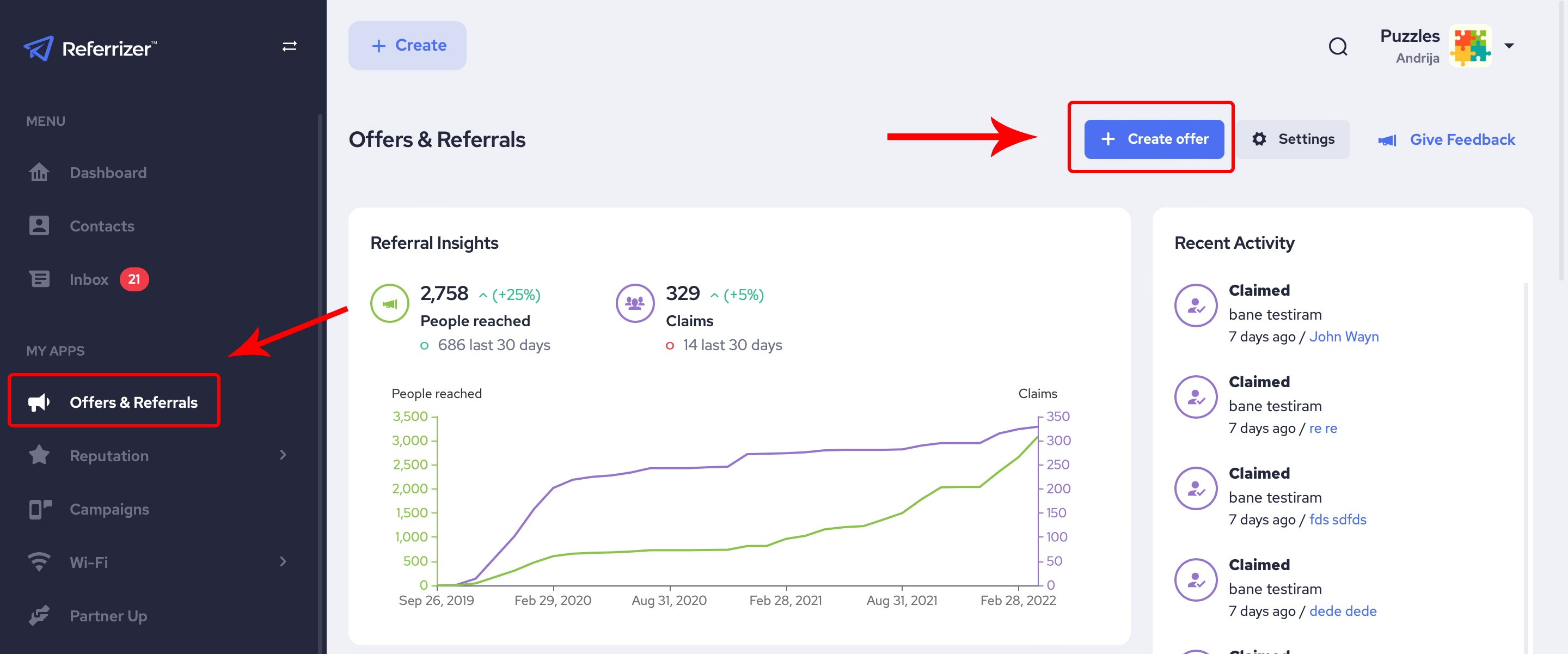Click the claimed icon beside John Wayn
Screen dimensions: 1568x654
click(1196, 305)
